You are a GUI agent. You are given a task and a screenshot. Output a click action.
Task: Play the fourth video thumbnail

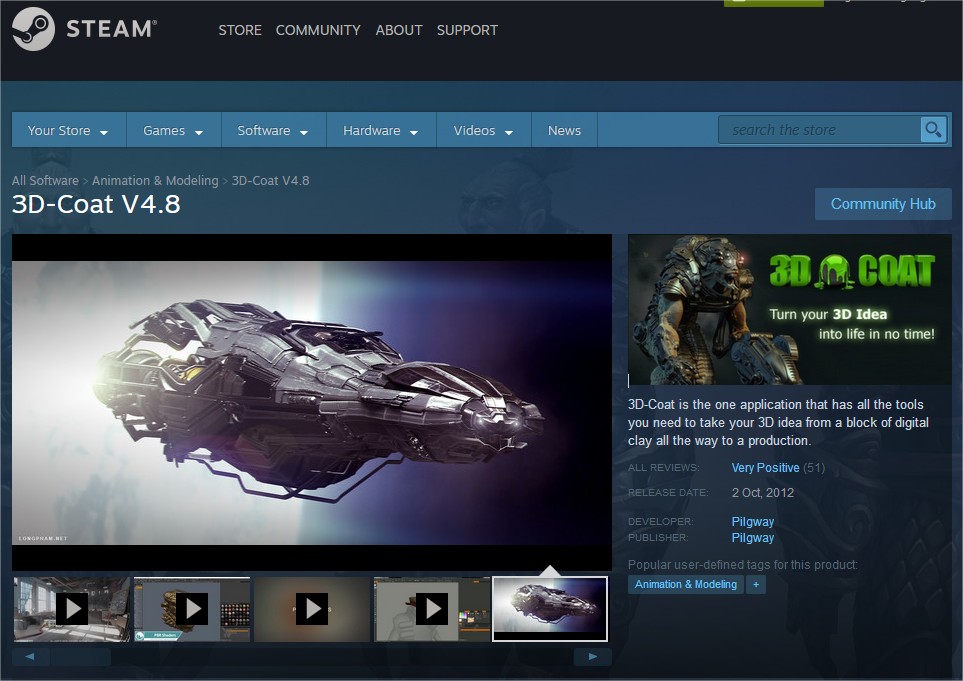coord(432,608)
